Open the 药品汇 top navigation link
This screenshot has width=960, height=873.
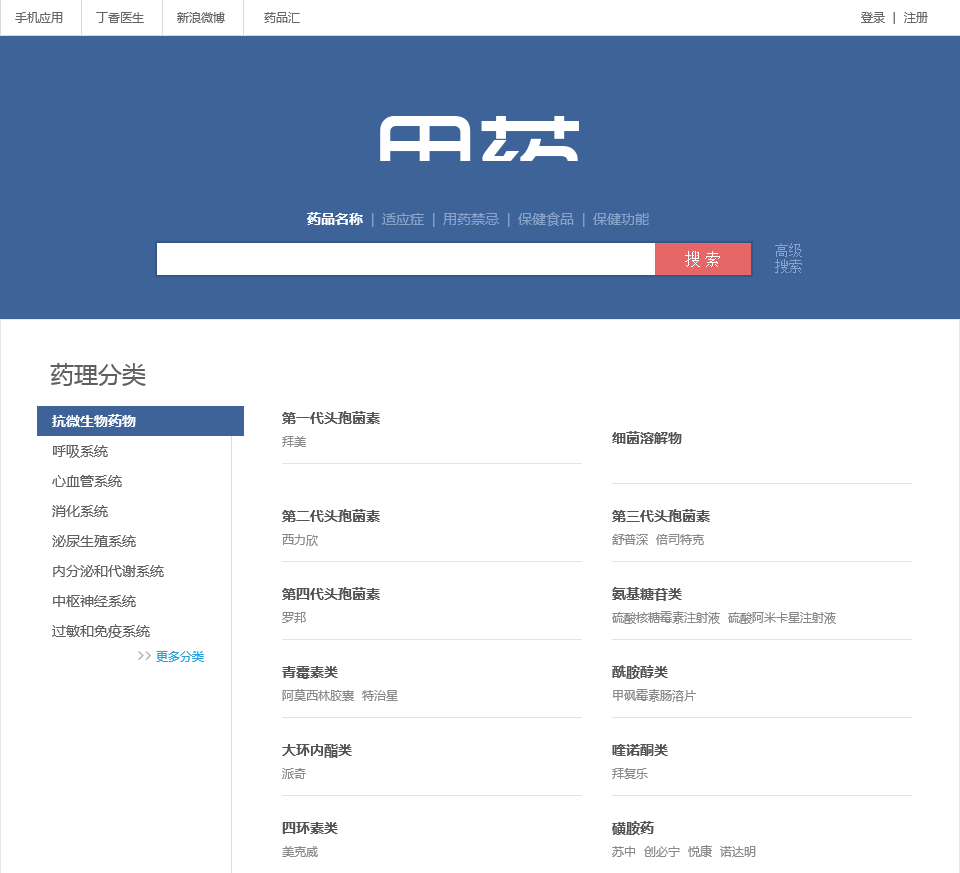(x=282, y=18)
